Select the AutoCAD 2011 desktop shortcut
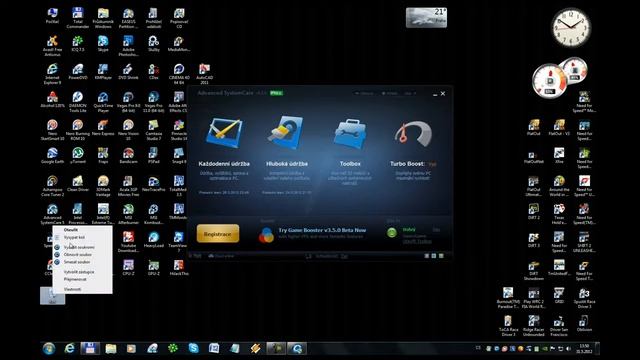Viewport: 640px width, 360px height. (204, 74)
